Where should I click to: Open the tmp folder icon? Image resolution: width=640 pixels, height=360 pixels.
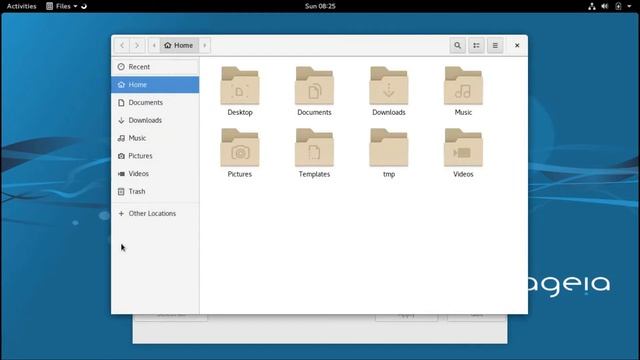pos(389,148)
